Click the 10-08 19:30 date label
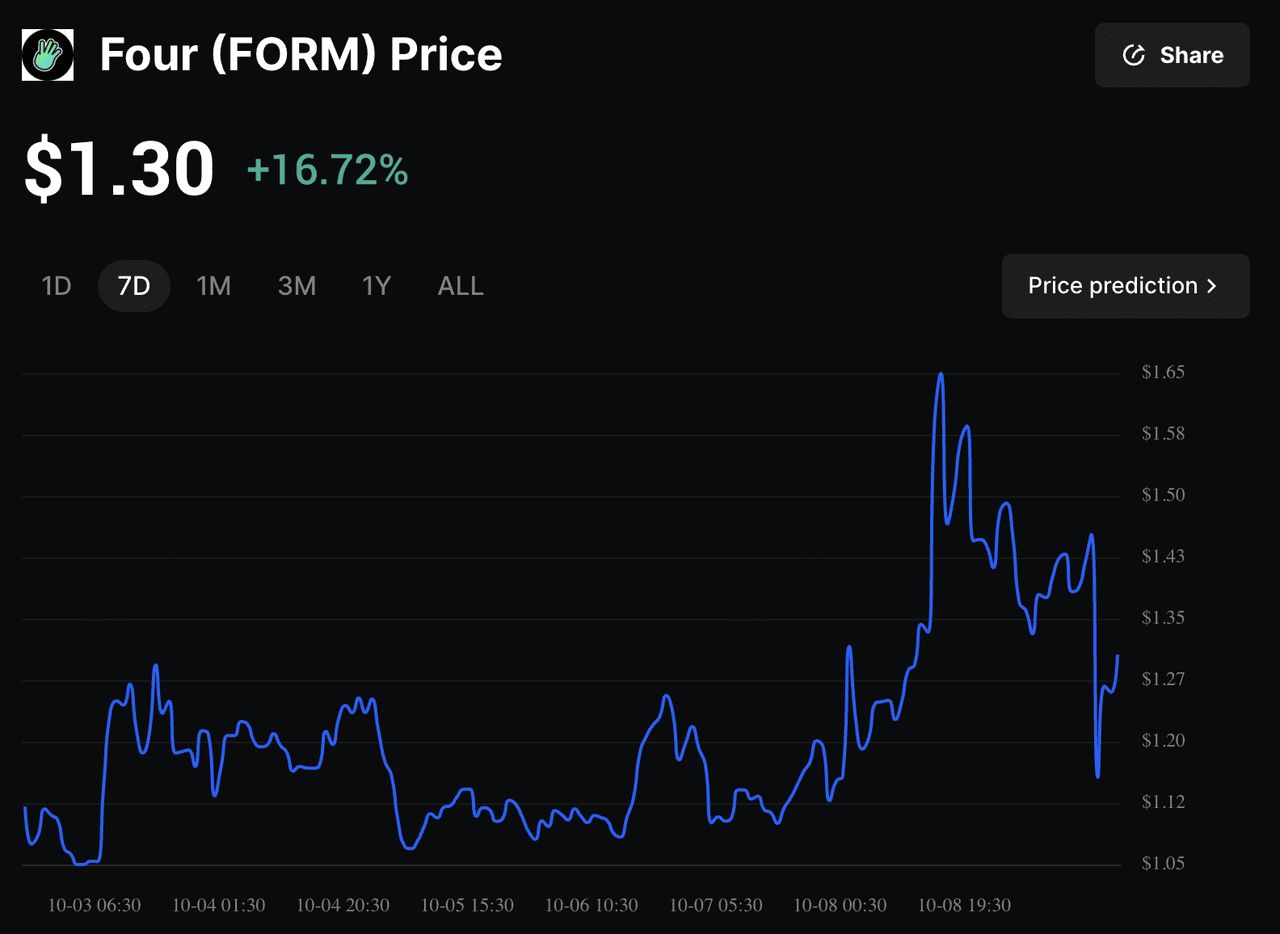Image resolution: width=1280 pixels, height=934 pixels. click(964, 905)
